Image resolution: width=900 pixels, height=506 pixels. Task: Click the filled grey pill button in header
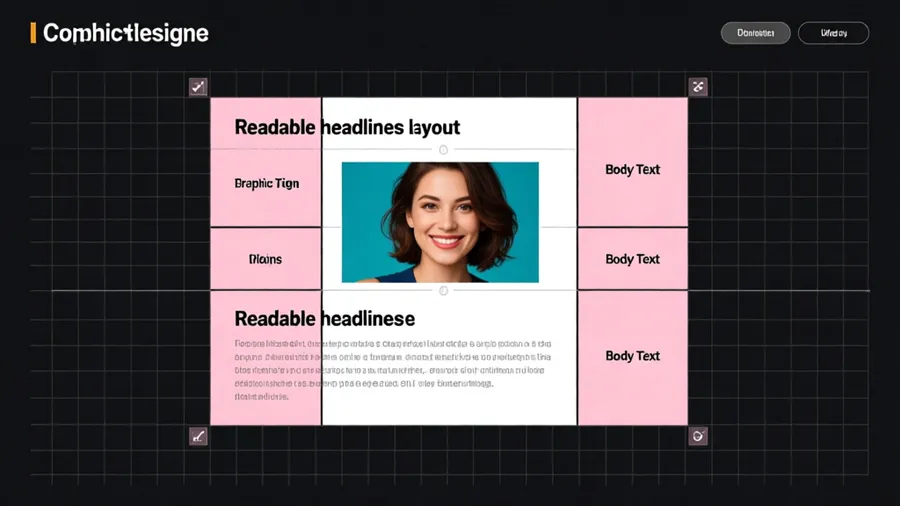tap(755, 33)
